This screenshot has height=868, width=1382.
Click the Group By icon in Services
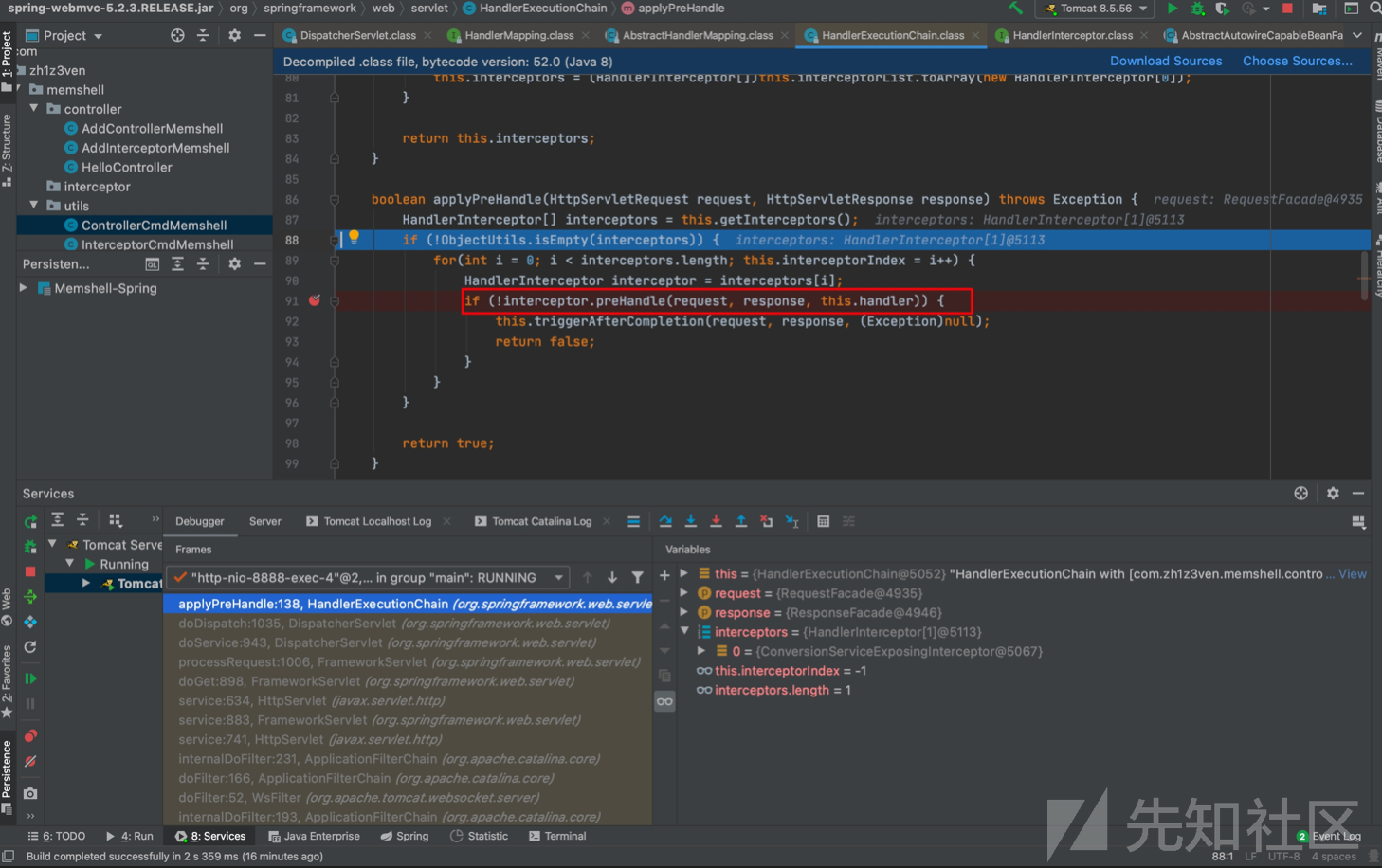click(116, 519)
